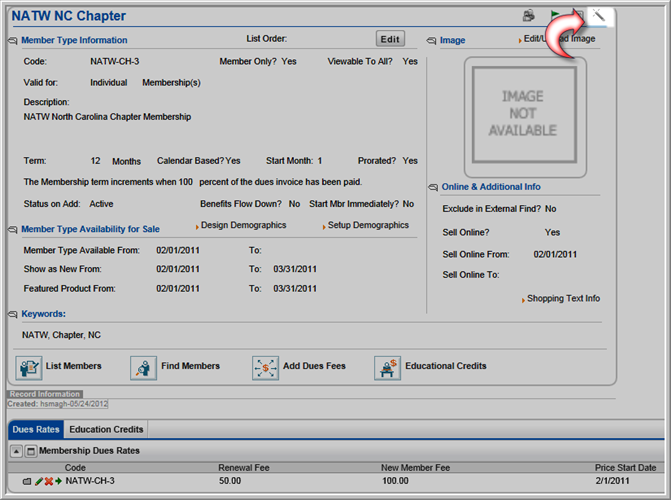
Task: Collapse Member Type Availability for Sale icon
Action: pyautogui.click(x=13, y=229)
